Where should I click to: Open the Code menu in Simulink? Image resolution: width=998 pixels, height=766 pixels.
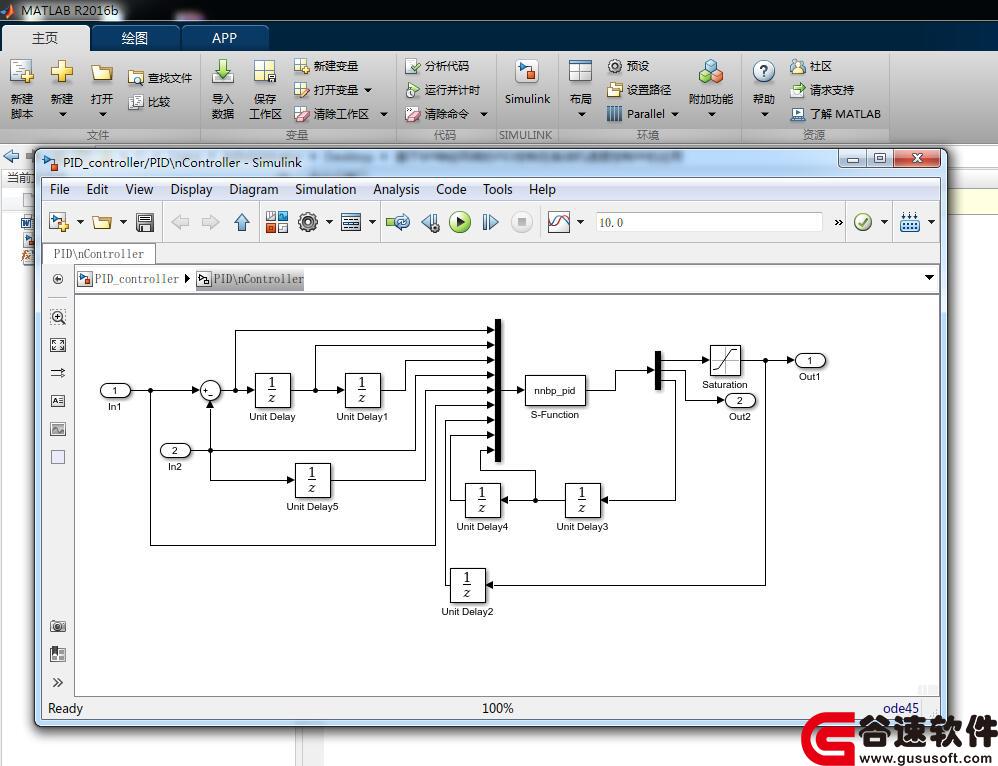tap(451, 189)
